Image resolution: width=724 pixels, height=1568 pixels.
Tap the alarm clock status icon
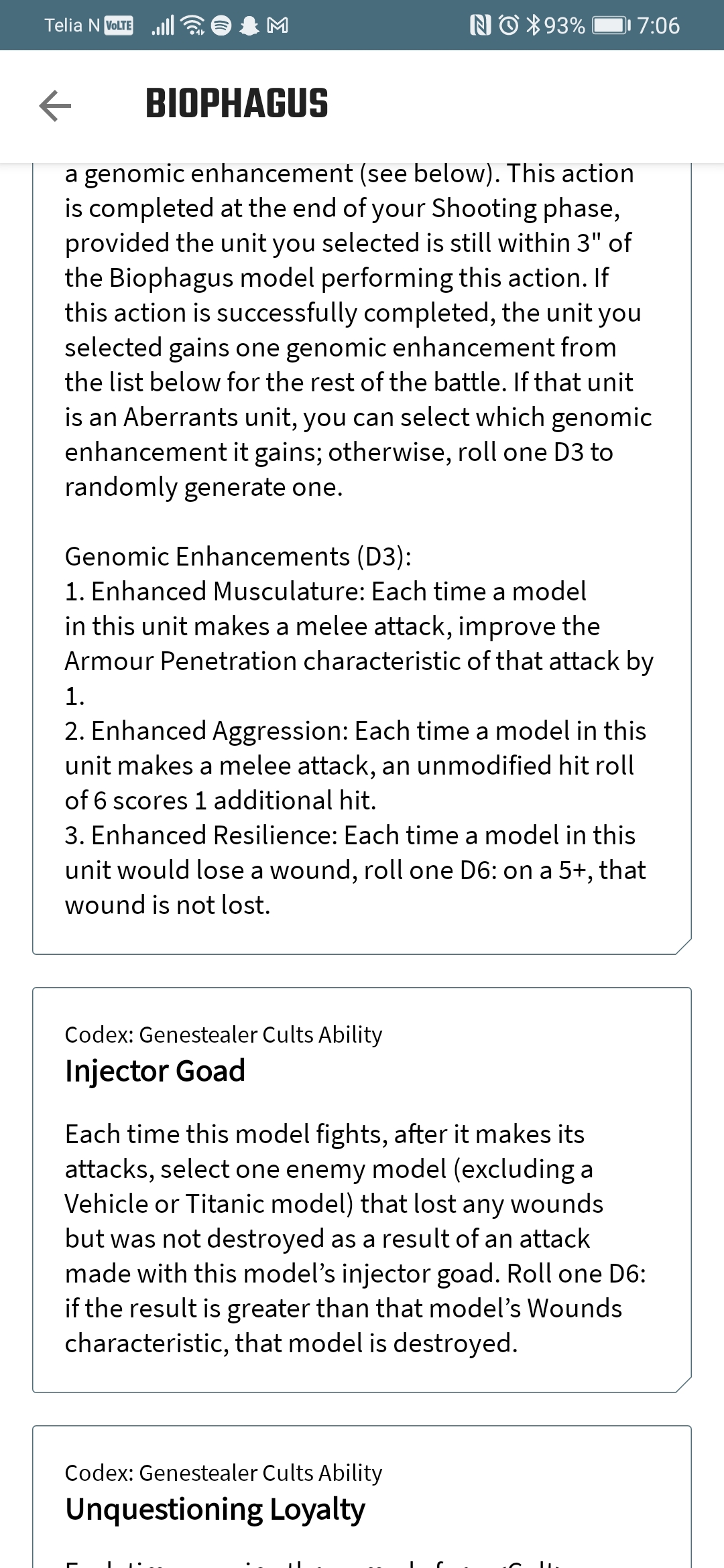pos(509,25)
